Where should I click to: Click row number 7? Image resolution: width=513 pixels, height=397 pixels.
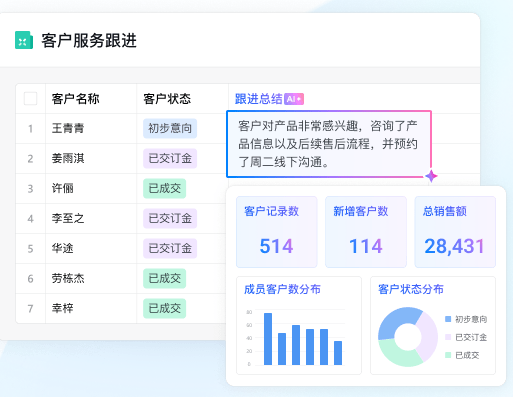click(30, 309)
